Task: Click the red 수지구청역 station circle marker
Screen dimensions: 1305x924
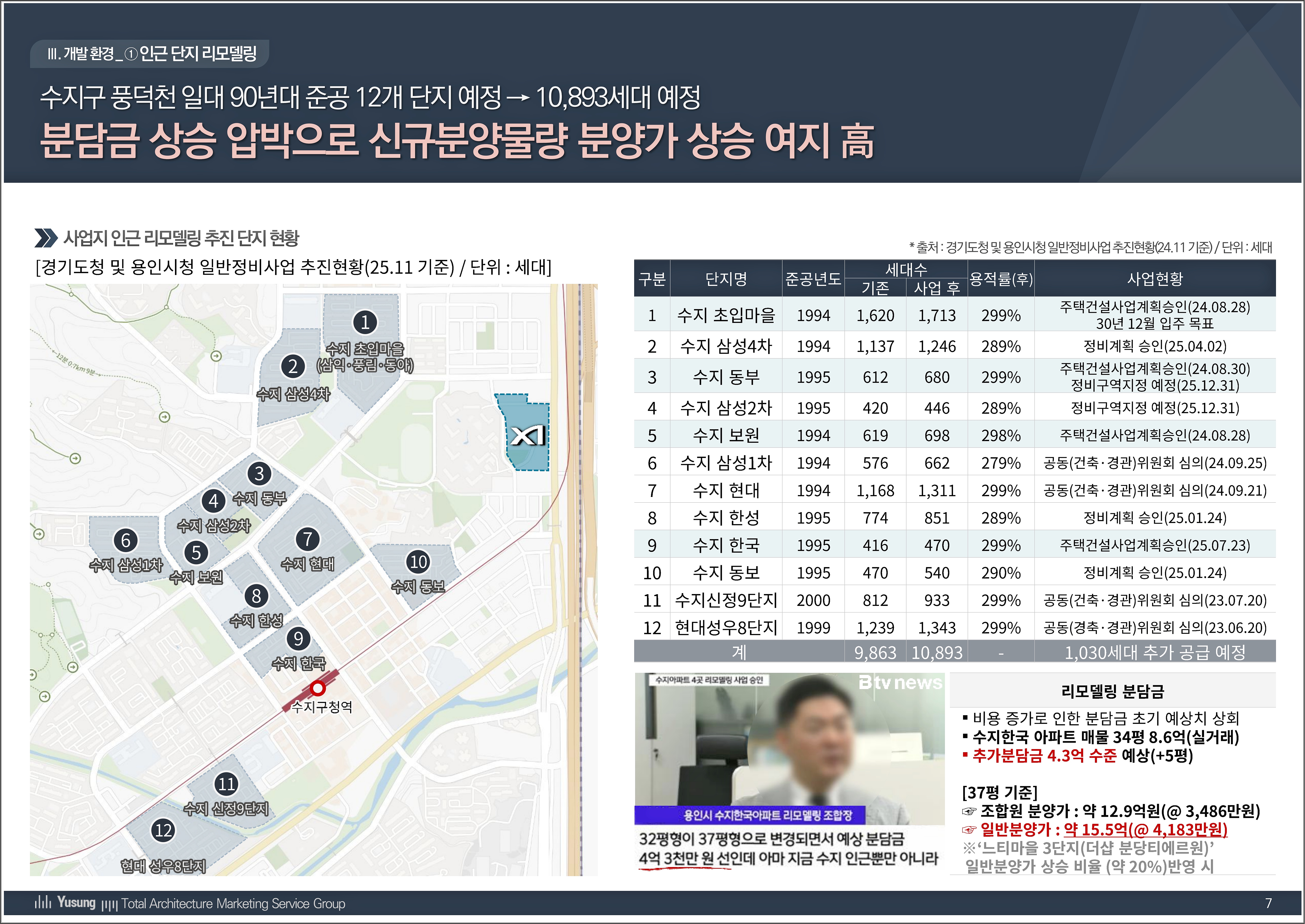Action: point(317,688)
